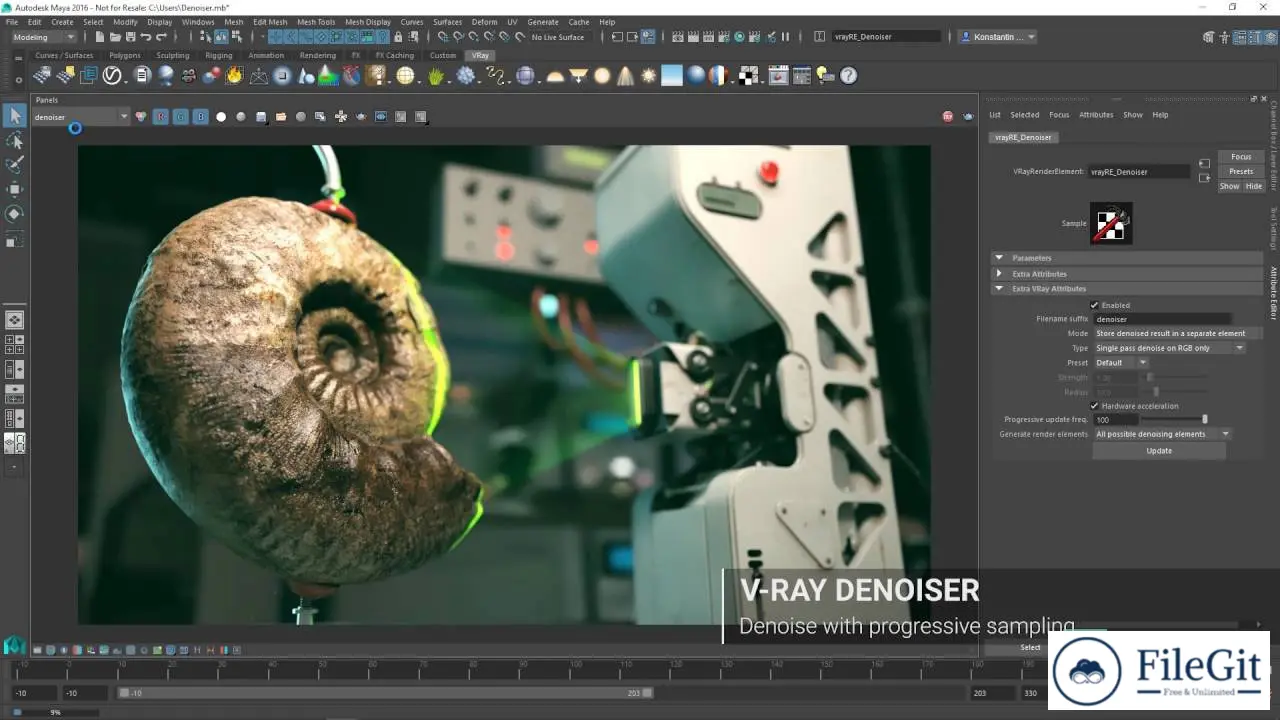Click the Undo arrow on the status line
1280x720 pixels.
146,37
